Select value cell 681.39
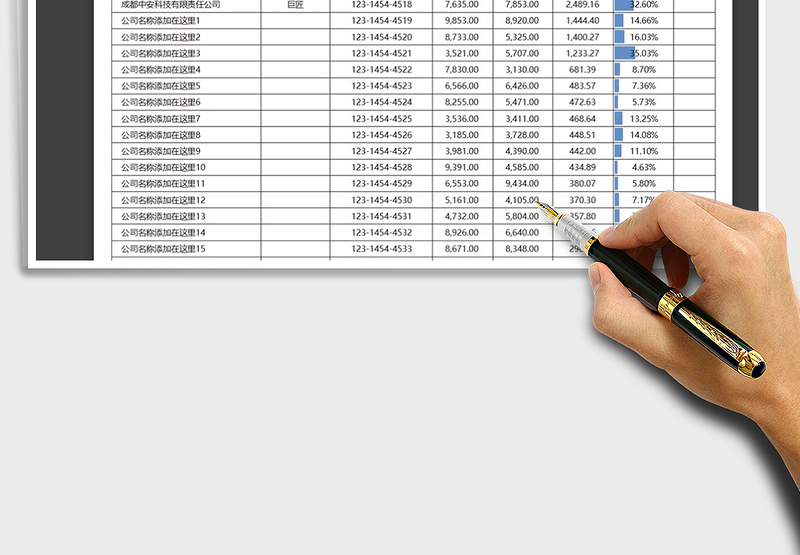The image size is (800, 555). 583,70
